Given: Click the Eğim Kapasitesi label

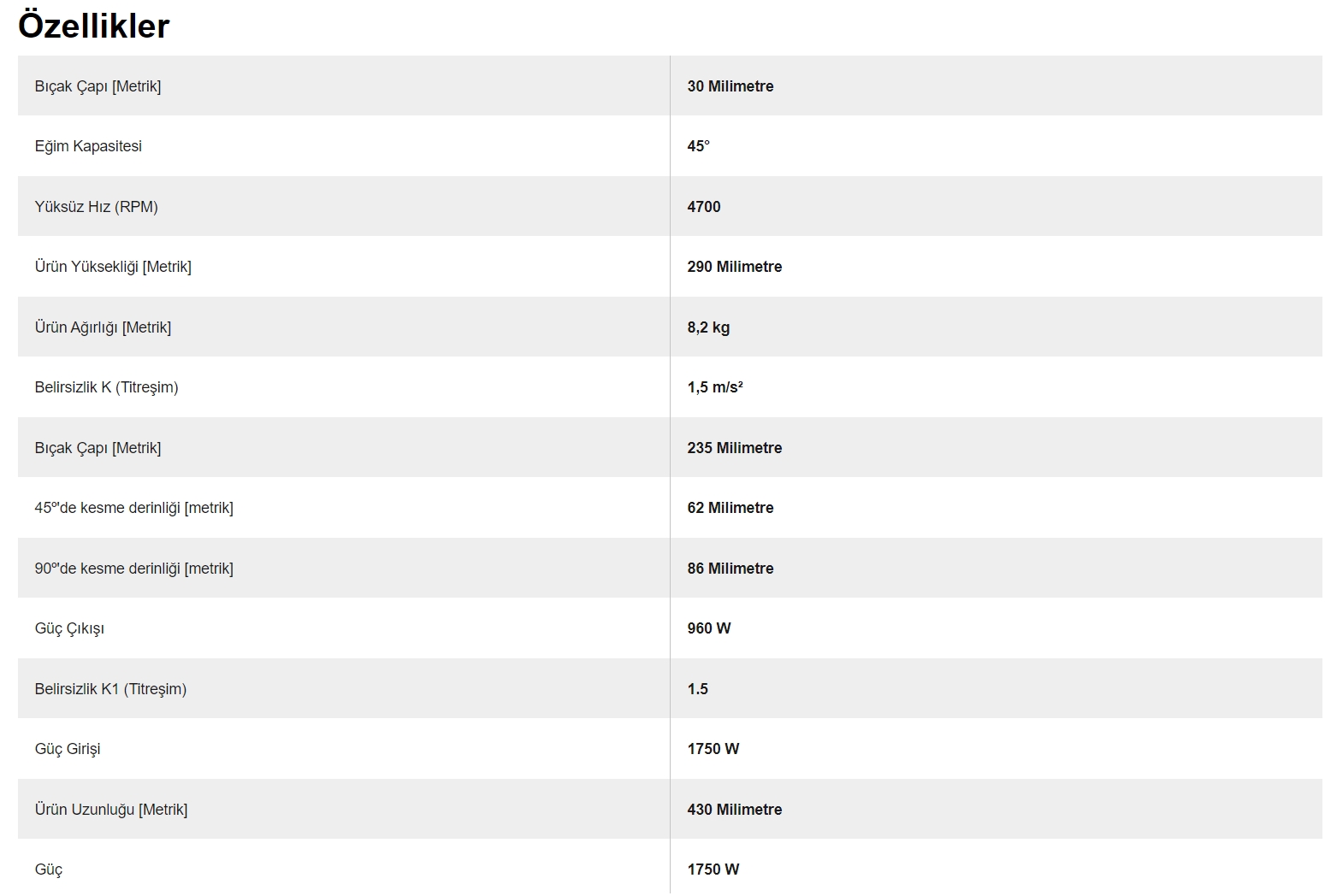Looking at the screenshot, I should pos(88,146).
